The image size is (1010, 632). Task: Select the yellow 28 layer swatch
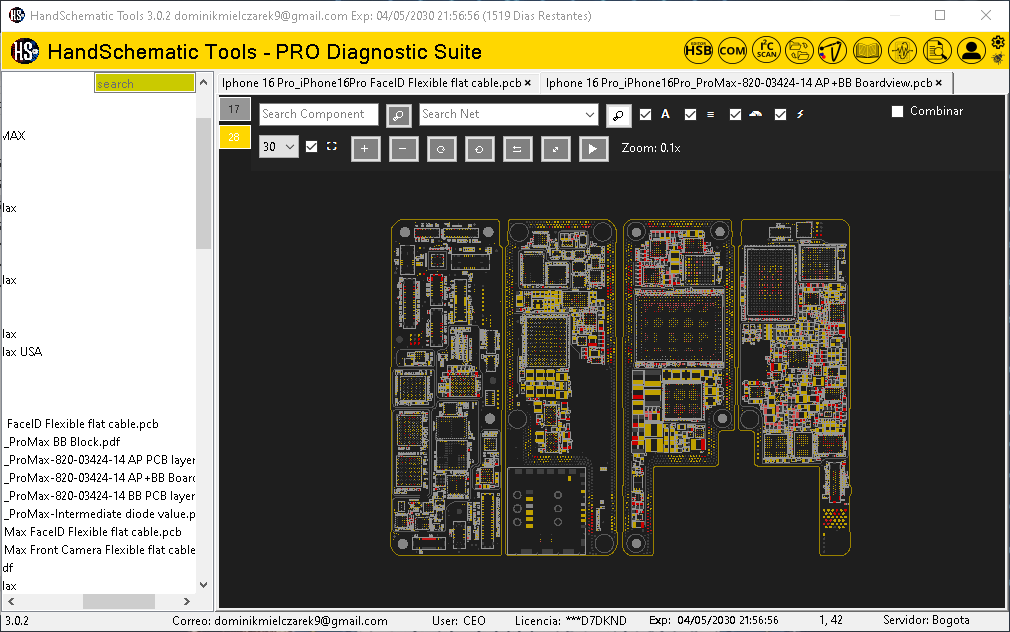coord(234,136)
